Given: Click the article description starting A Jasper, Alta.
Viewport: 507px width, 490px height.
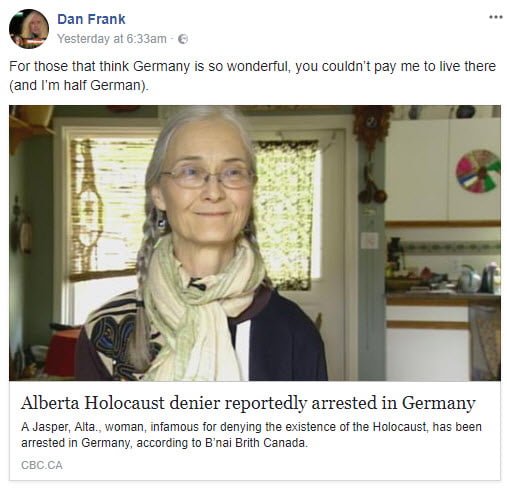Looking at the screenshot, I should (x=251, y=435).
